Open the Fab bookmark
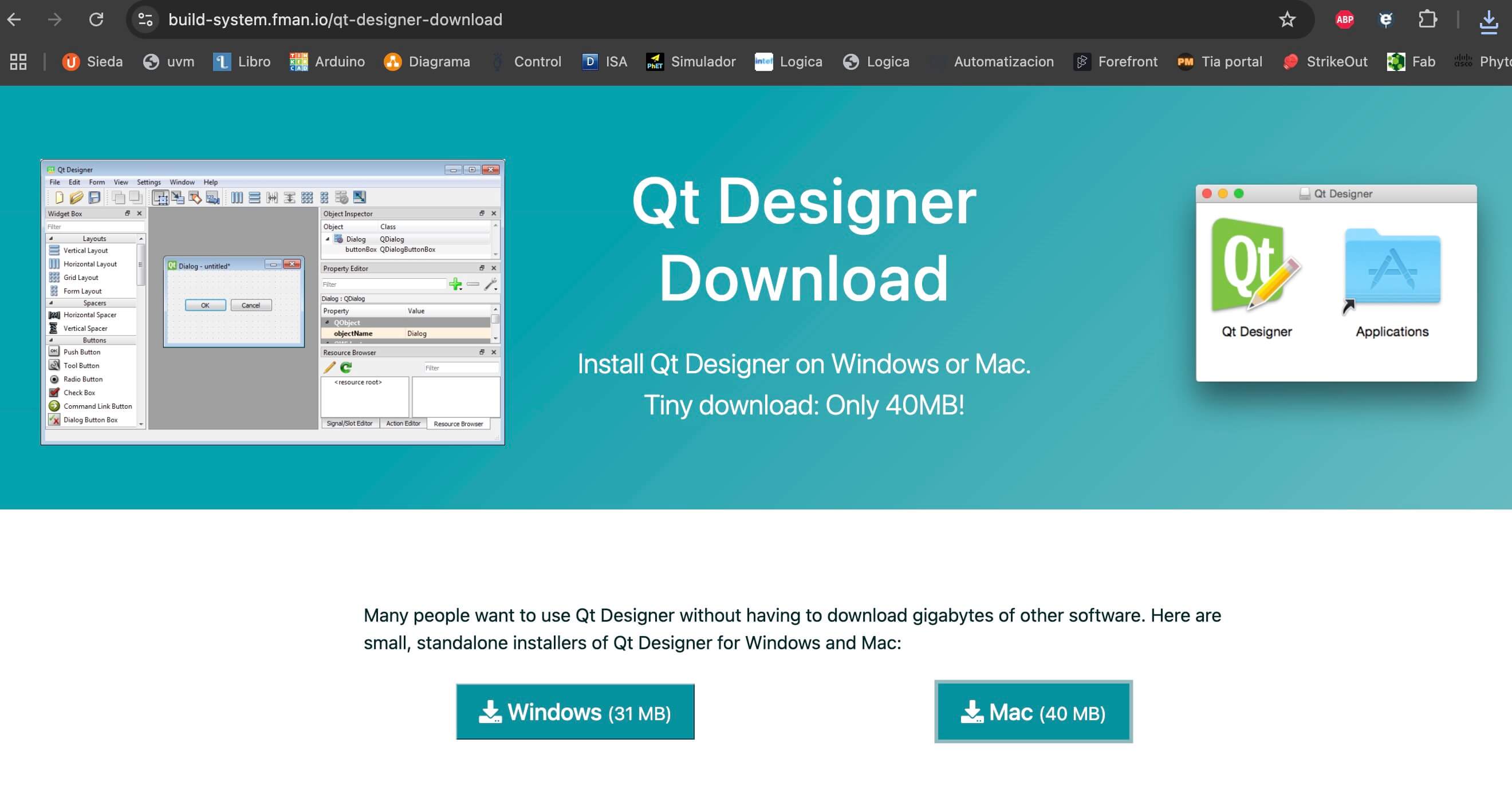The width and height of the screenshot is (1512, 798). (x=1411, y=62)
